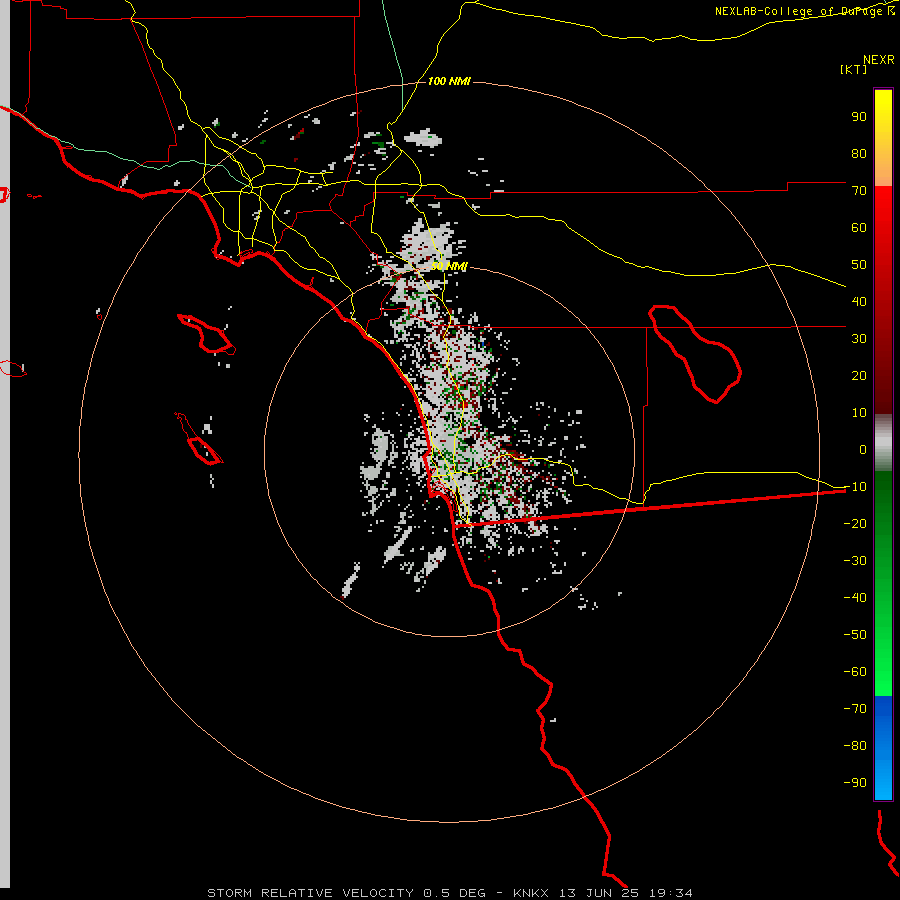Select the 90 knot scale label
The width and height of the screenshot is (900, 900).
tap(859, 117)
